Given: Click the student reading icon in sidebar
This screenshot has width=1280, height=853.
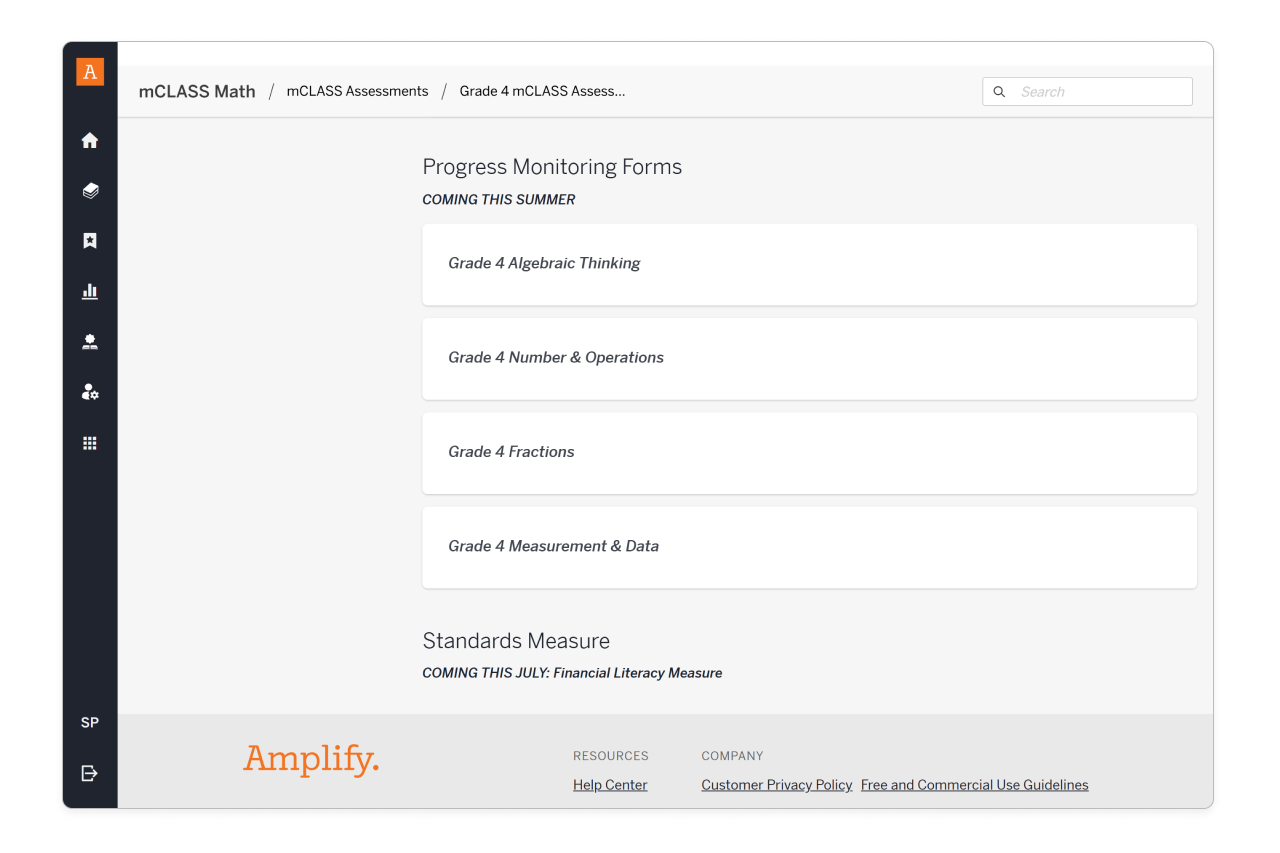Looking at the screenshot, I should point(90,342).
